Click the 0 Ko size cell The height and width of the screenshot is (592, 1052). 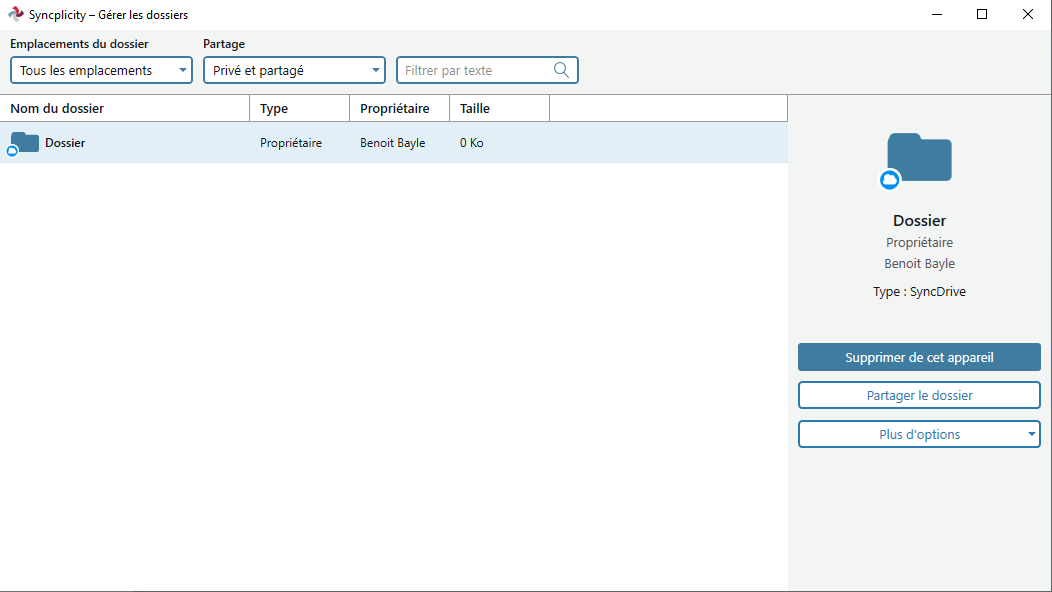point(472,143)
